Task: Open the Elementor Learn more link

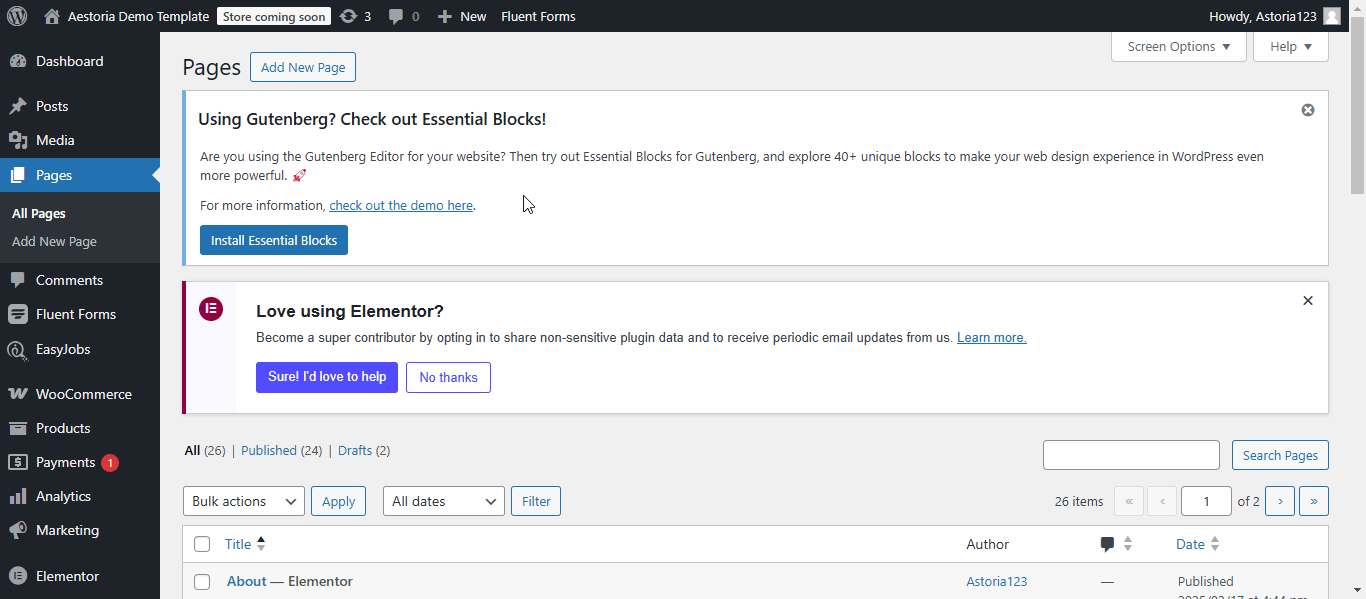Action: 992,338
